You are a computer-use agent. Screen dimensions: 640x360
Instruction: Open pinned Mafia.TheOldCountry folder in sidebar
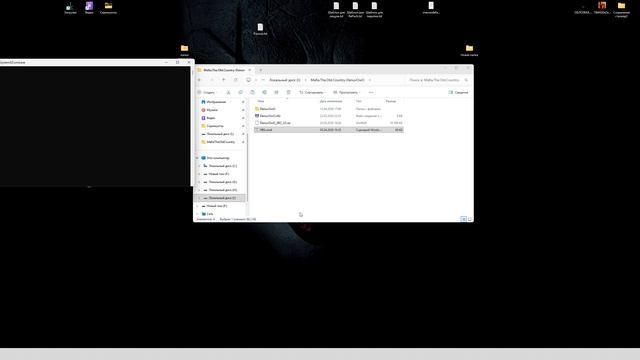[x=220, y=142]
